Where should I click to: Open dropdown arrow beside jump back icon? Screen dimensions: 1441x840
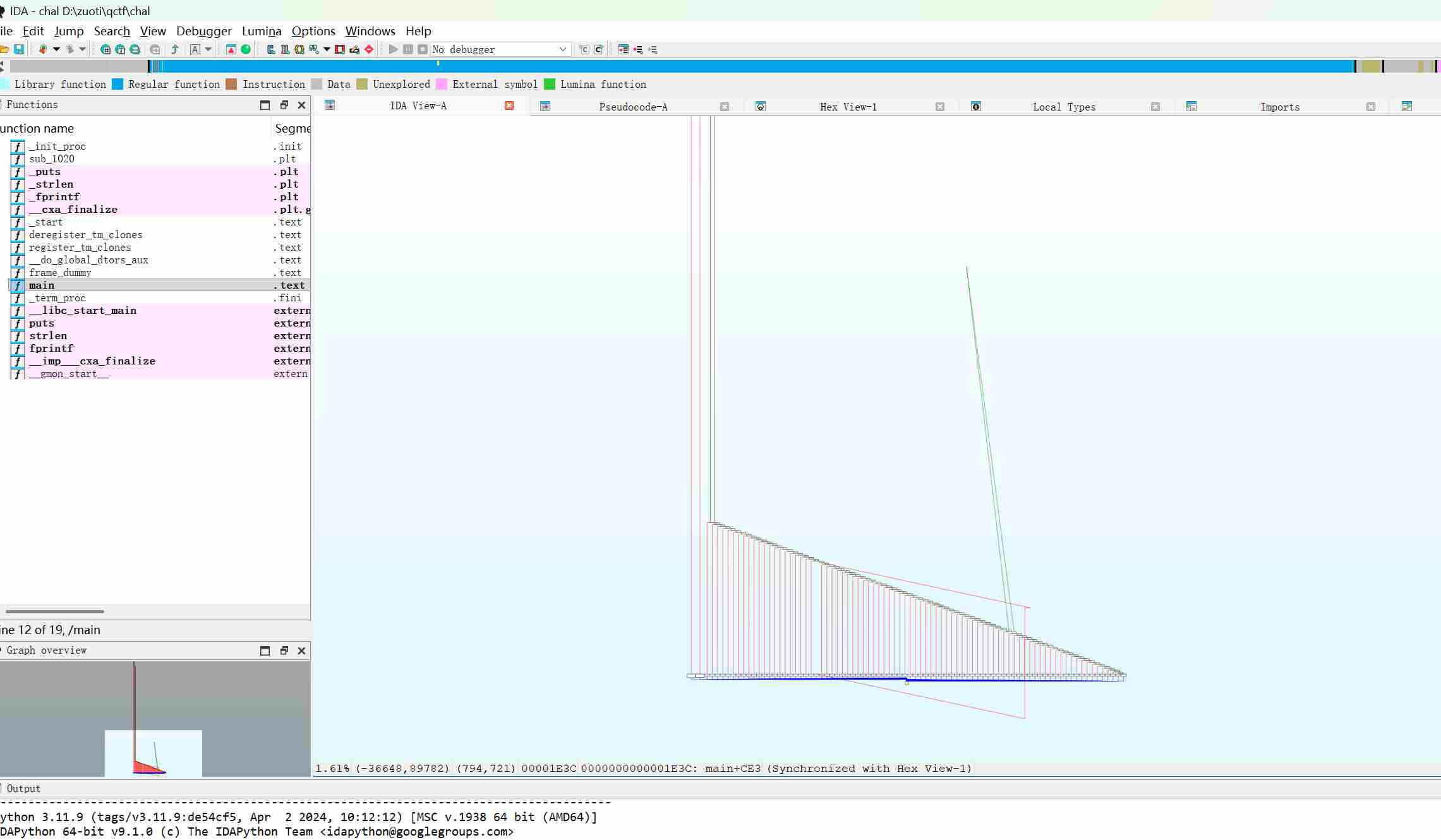tap(56, 49)
